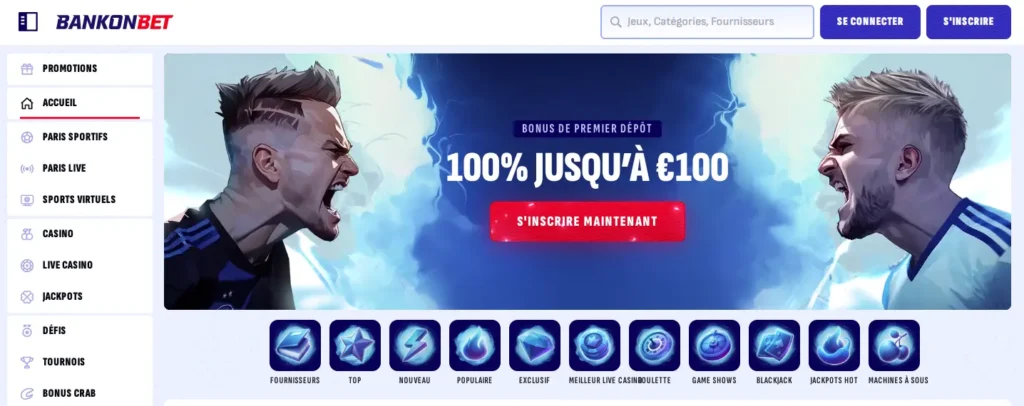The image size is (1024, 406).
Task: Focus the Jeux, Catégories, Fournisseurs search field
Action: point(707,22)
